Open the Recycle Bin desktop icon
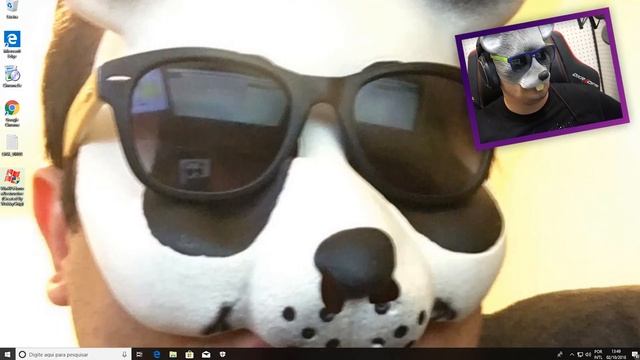This screenshot has width=640, height=360. pos(12,9)
